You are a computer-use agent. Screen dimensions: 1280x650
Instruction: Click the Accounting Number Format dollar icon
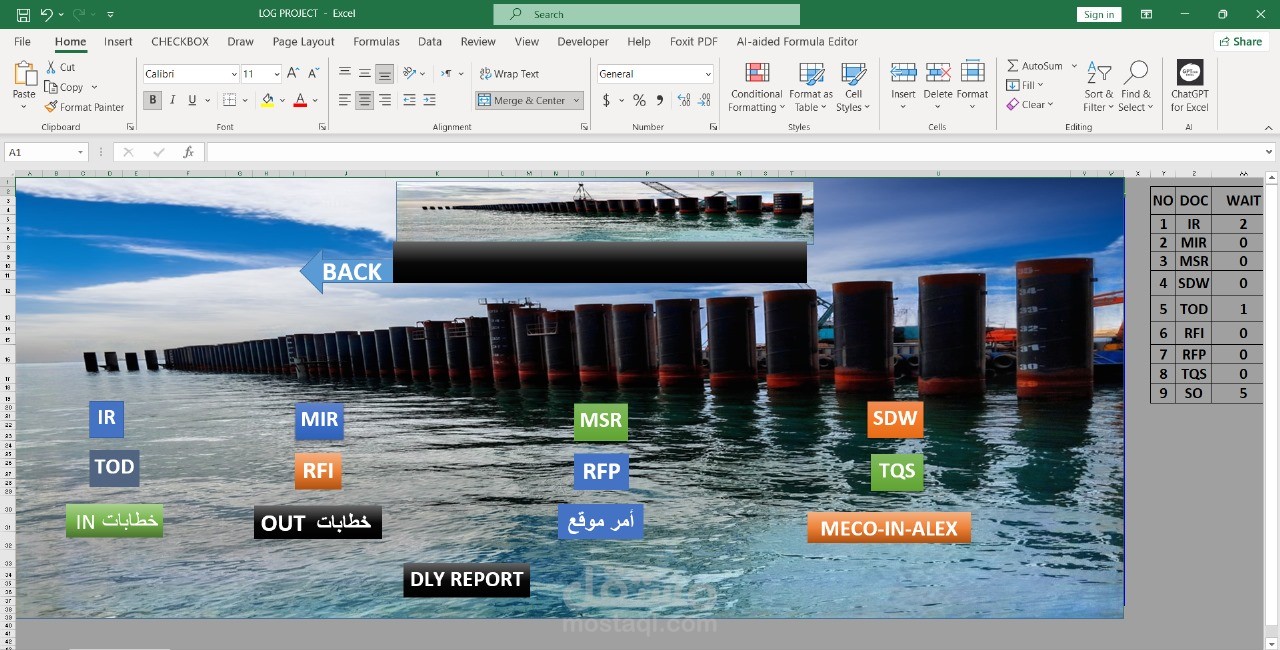606,100
